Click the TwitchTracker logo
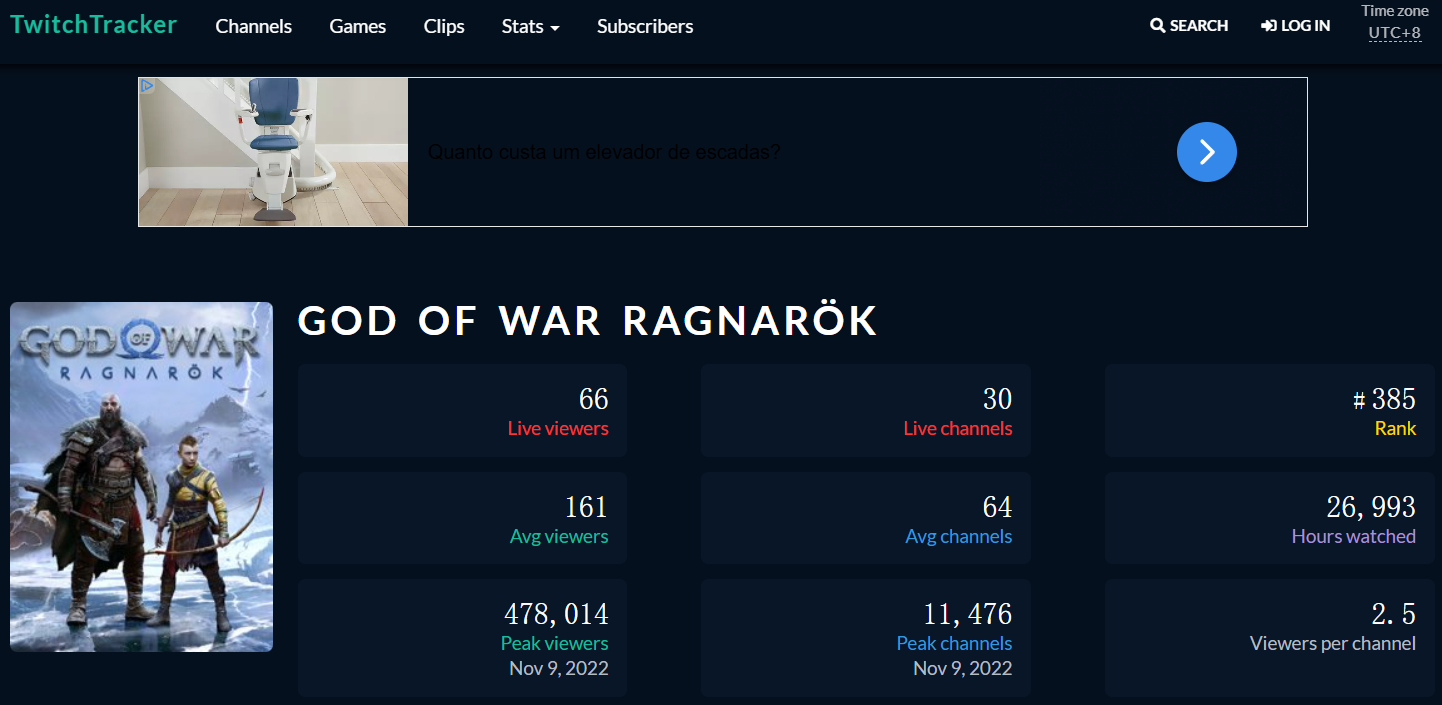 click(x=93, y=25)
